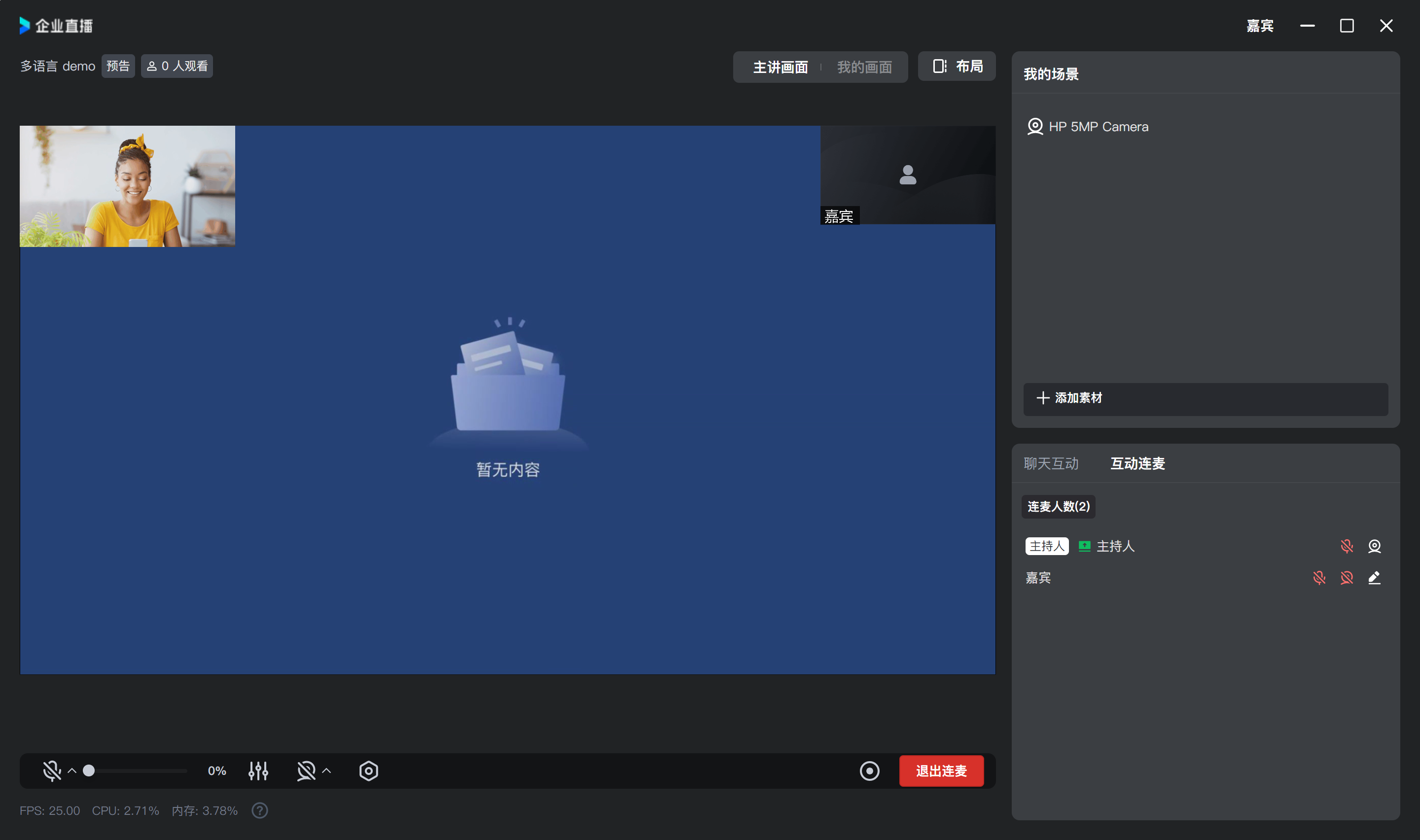The image size is (1420, 840).
Task: Click the green screen-share icon beside 主持人
Action: coord(1084,546)
